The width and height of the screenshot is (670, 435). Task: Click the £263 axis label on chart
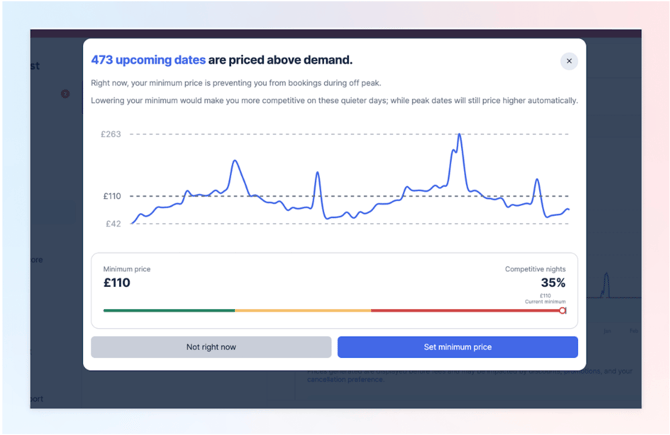pyautogui.click(x=110, y=134)
